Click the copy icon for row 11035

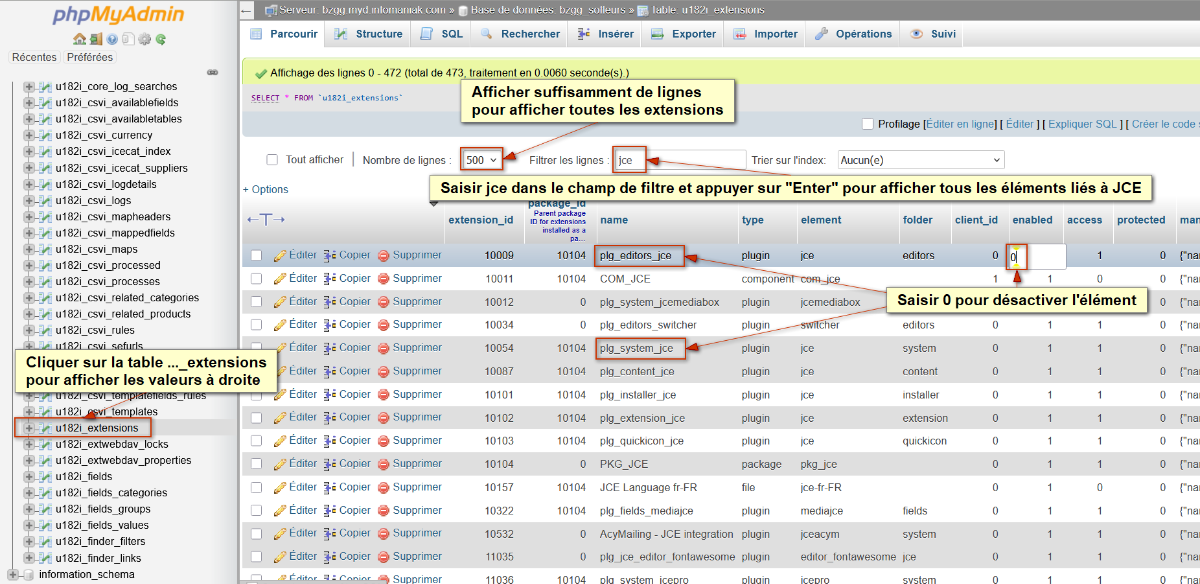pyautogui.click(x=329, y=556)
